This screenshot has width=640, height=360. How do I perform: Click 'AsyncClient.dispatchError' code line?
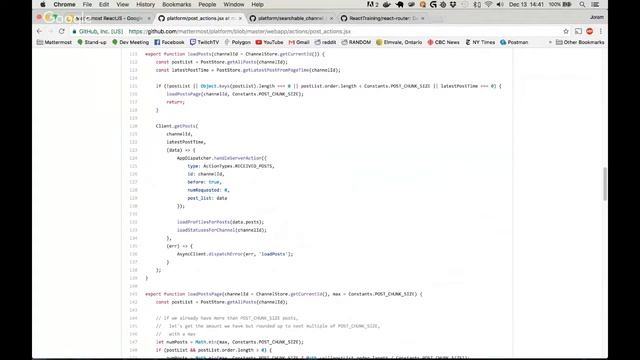point(235,254)
